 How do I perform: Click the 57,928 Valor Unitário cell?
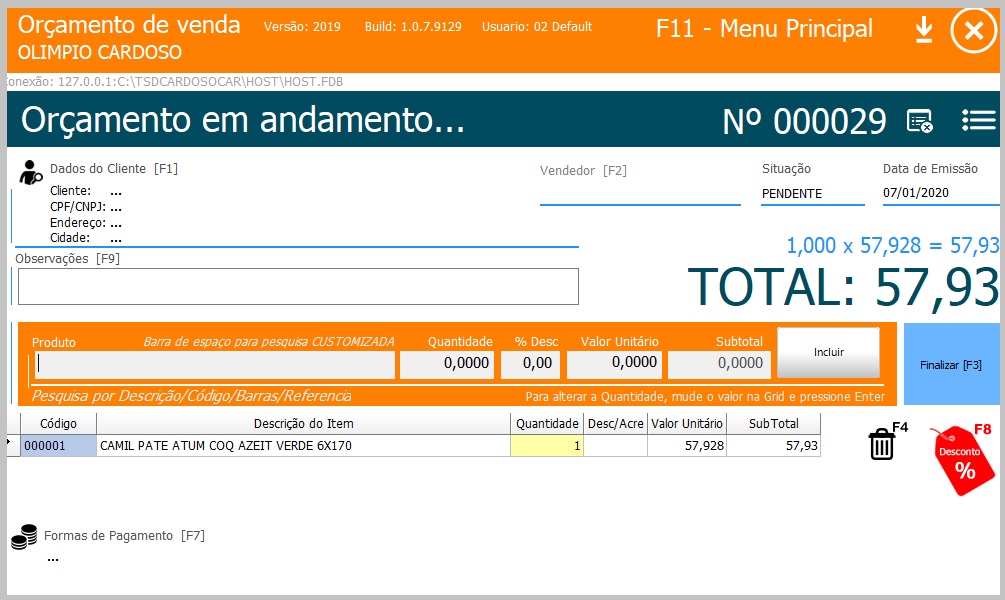click(x=686, y=446)
